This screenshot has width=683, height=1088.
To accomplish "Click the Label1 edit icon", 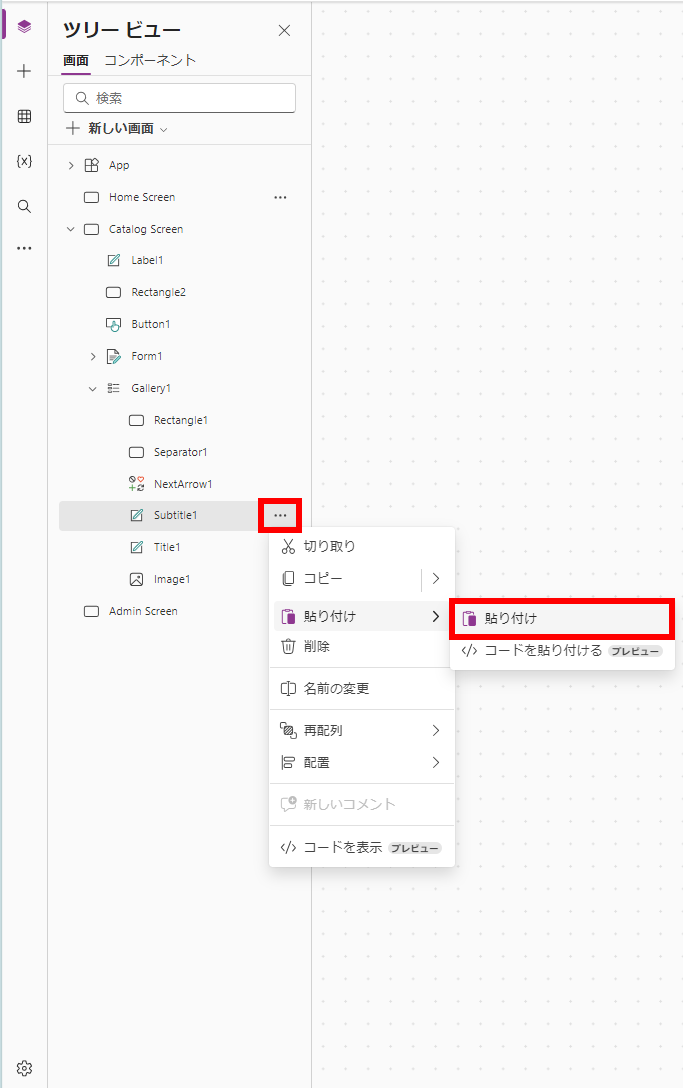I will (114, 260).
